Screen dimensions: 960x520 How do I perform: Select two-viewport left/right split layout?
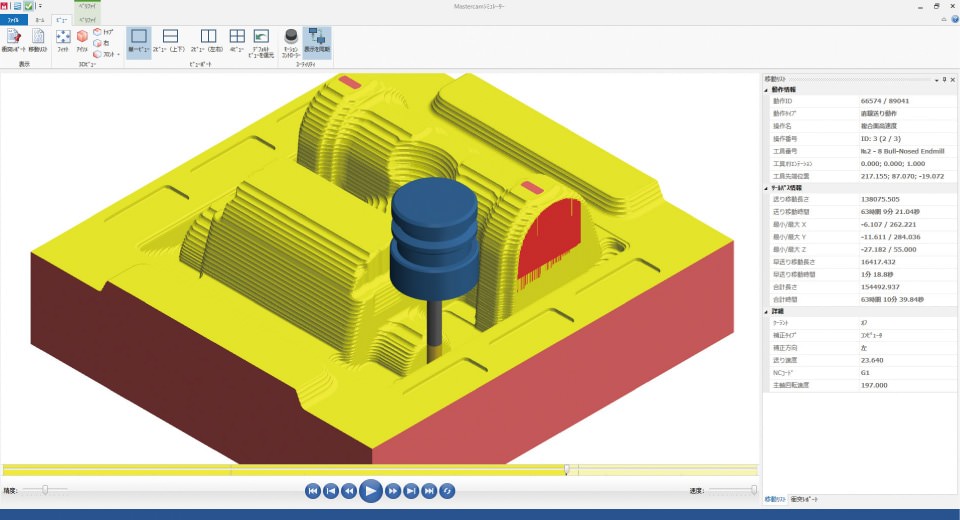tap(208, 37)
